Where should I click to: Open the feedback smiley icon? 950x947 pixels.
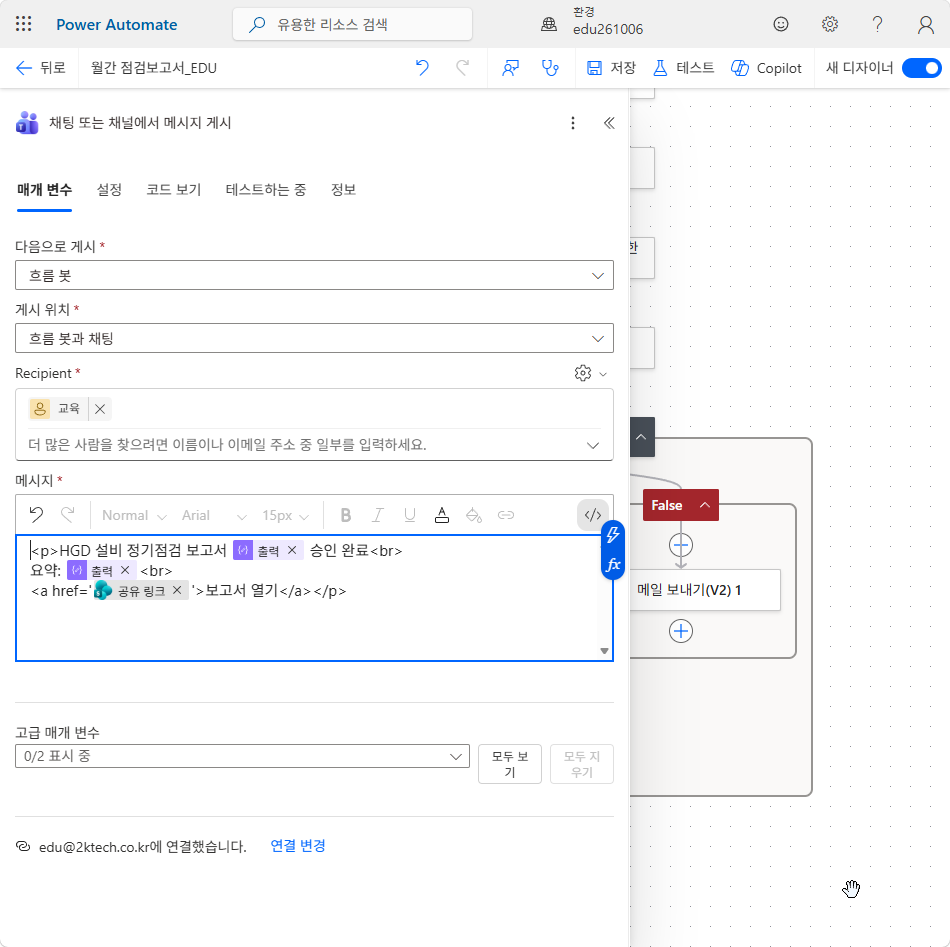781,24
